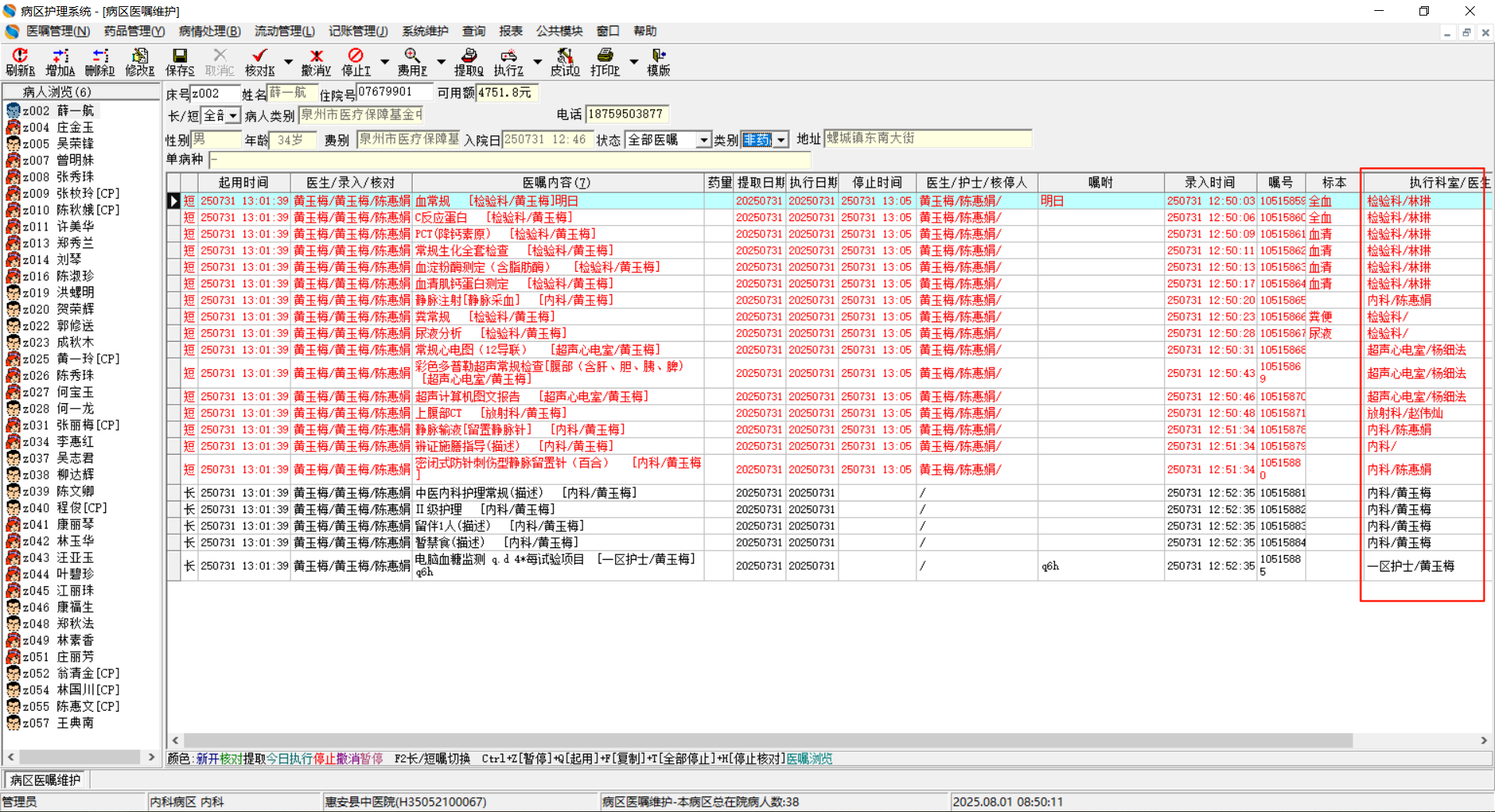1495x812 pixels.
Task: Click the right arrow of the order table scrollbar
Action: tap(1483, 740)
